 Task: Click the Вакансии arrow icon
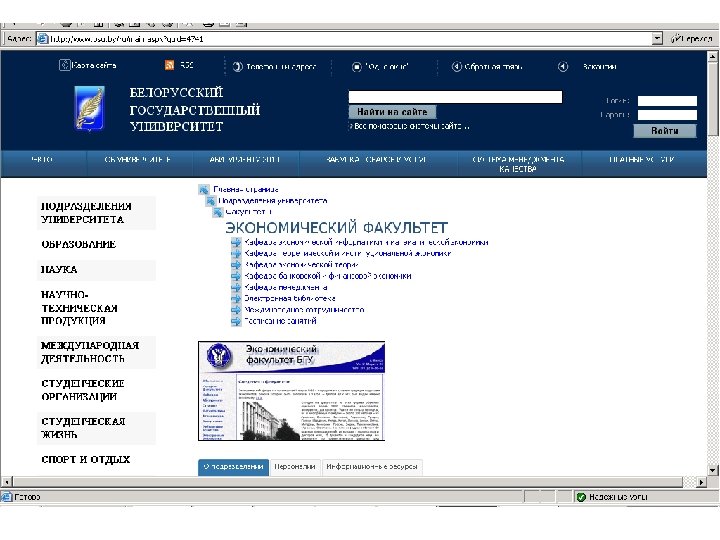point(563,67)
